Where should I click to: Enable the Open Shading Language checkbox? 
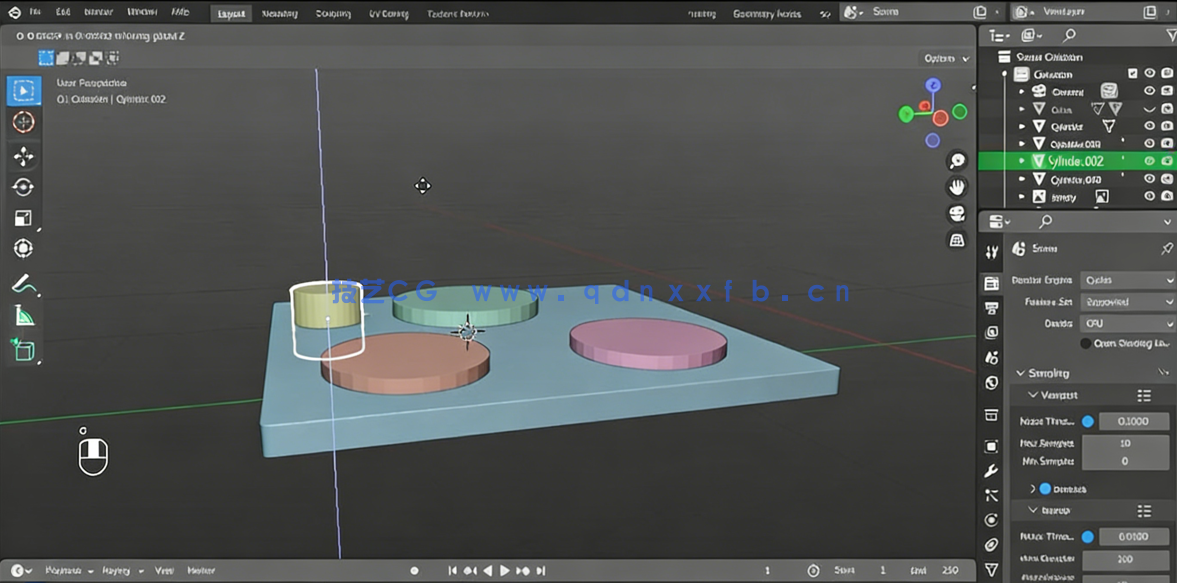tap(1086, 343)
